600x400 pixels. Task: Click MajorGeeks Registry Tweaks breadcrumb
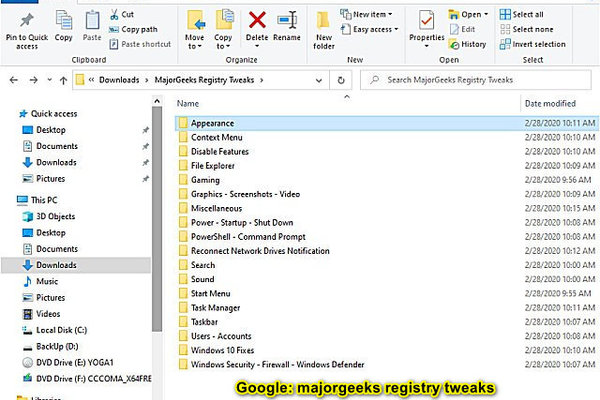tap(204, 80)
